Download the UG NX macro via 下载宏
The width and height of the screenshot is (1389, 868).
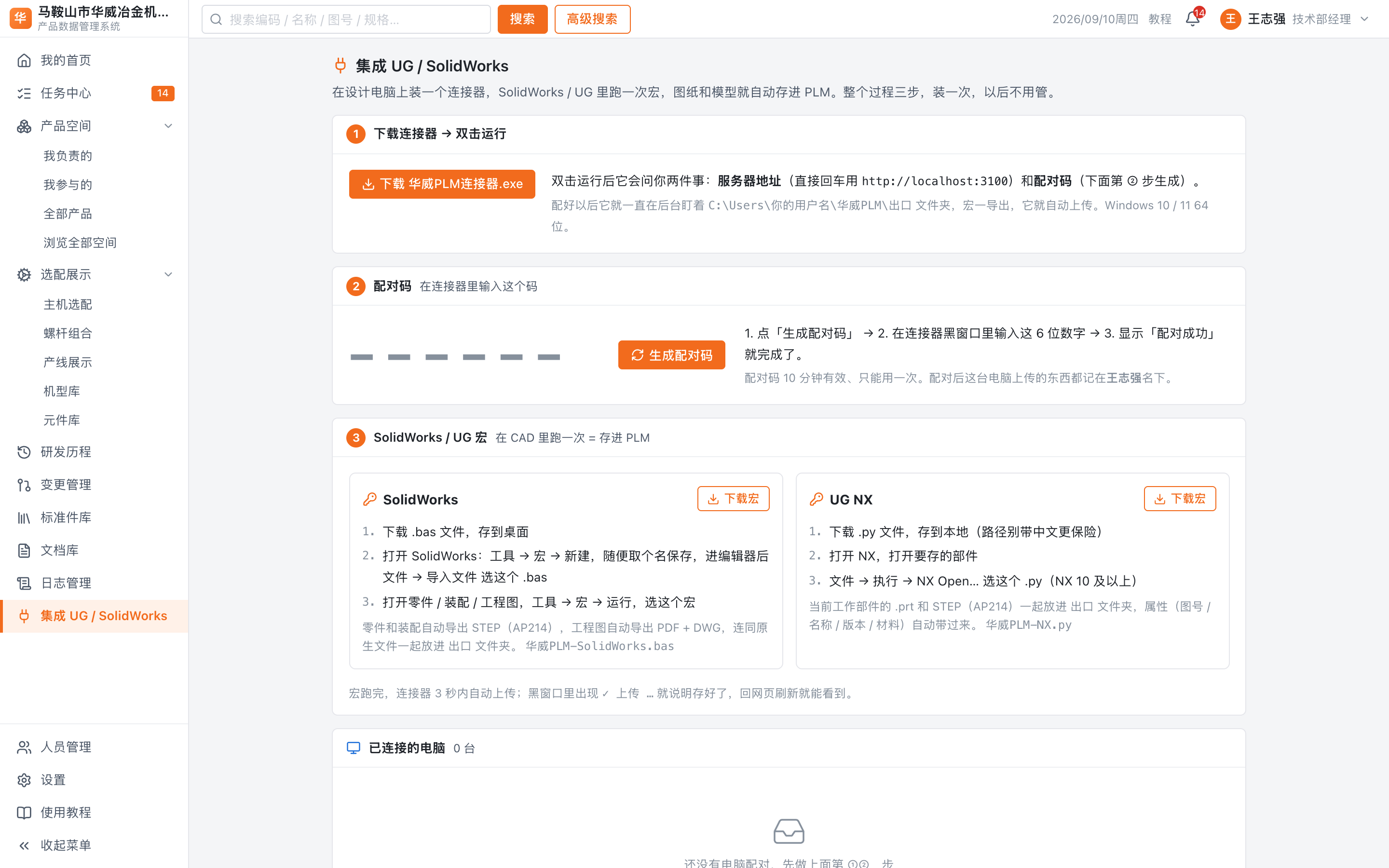[1180, 498]
